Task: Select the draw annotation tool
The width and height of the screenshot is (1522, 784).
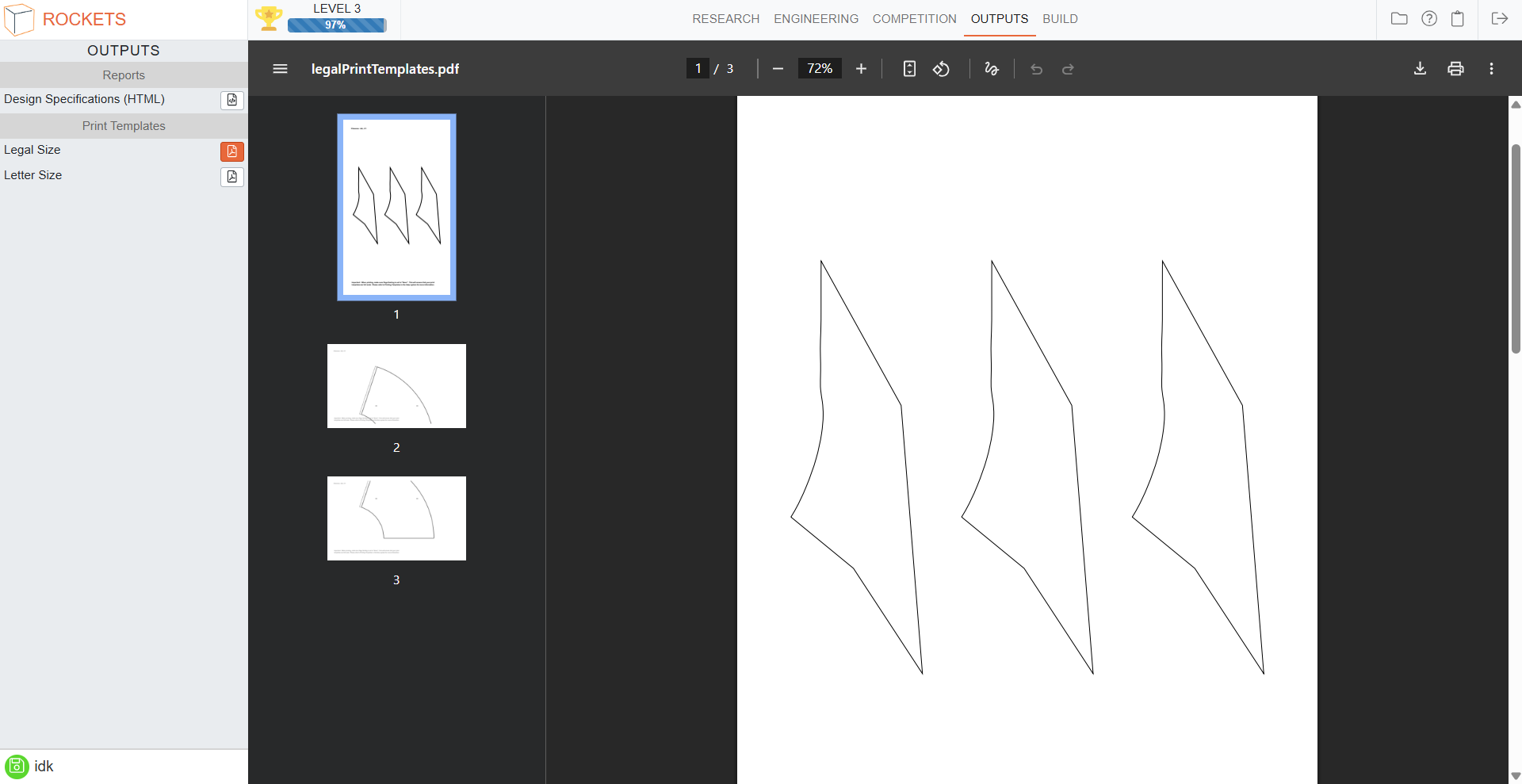Action: click(991, 69)
